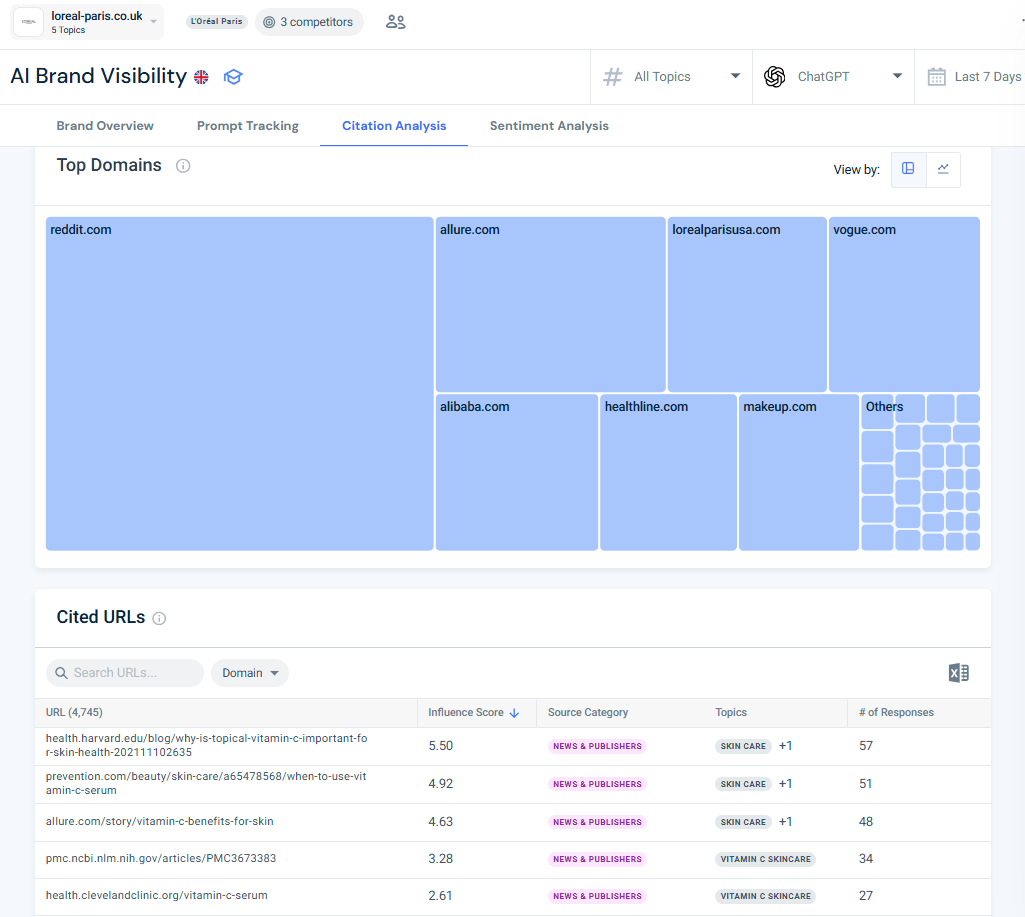
Task: Click the Influence Score sort arrow
Action: click(514, 713)
